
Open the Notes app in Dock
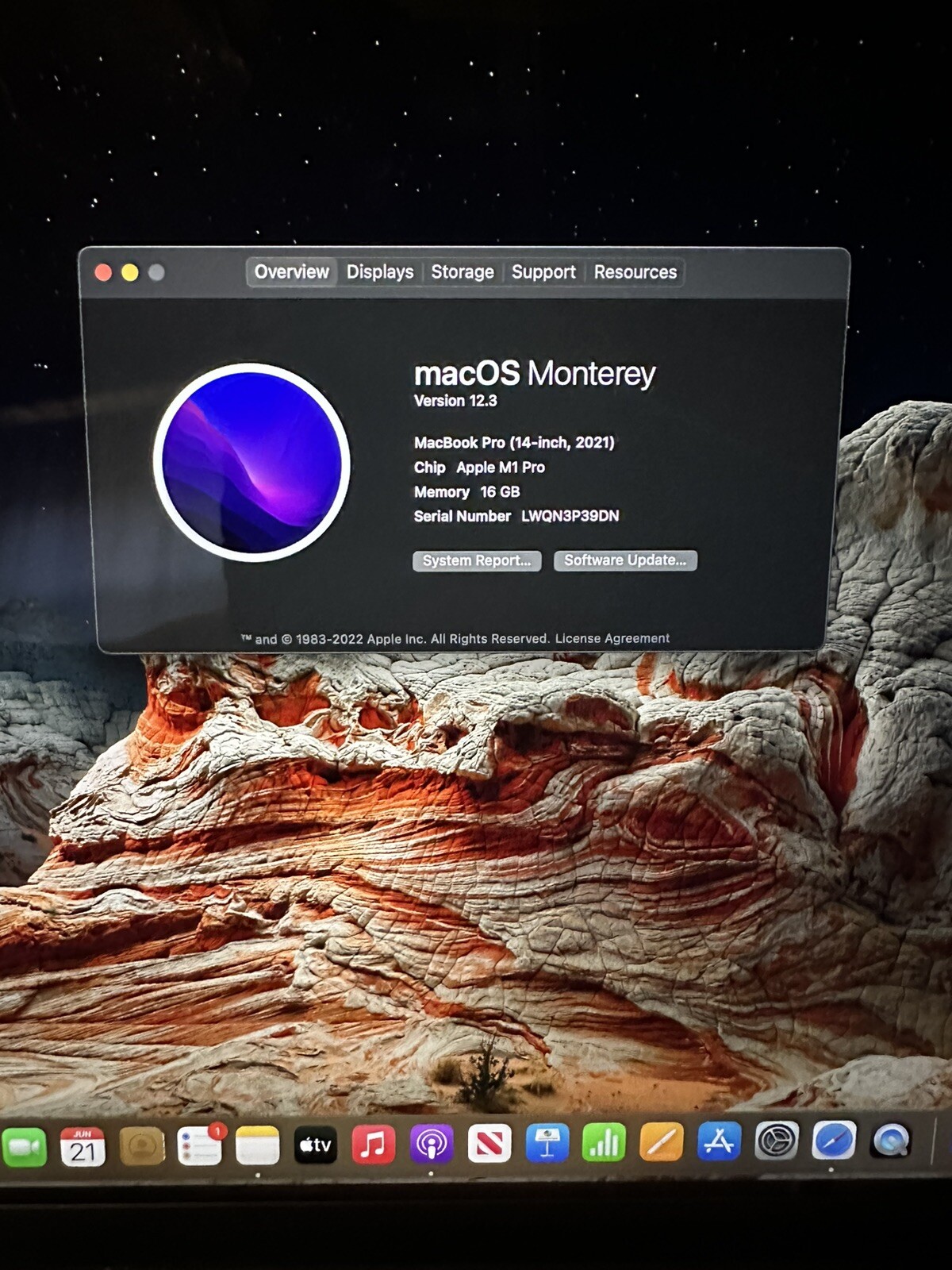pos(258,1145)
